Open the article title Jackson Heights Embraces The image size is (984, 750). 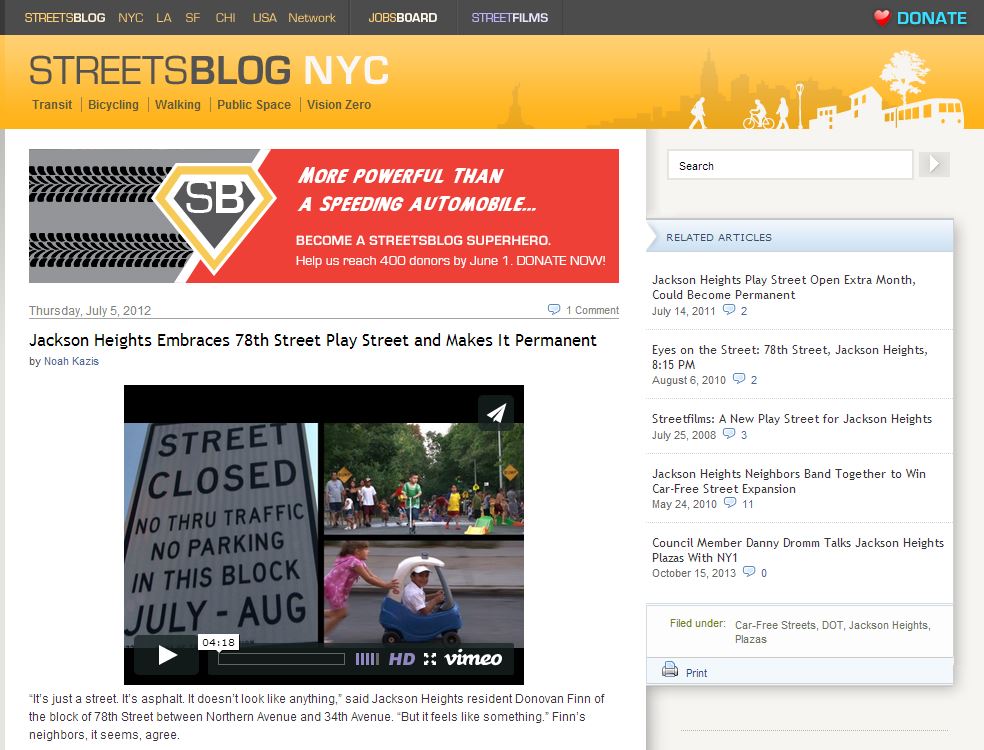click(313, 340)
